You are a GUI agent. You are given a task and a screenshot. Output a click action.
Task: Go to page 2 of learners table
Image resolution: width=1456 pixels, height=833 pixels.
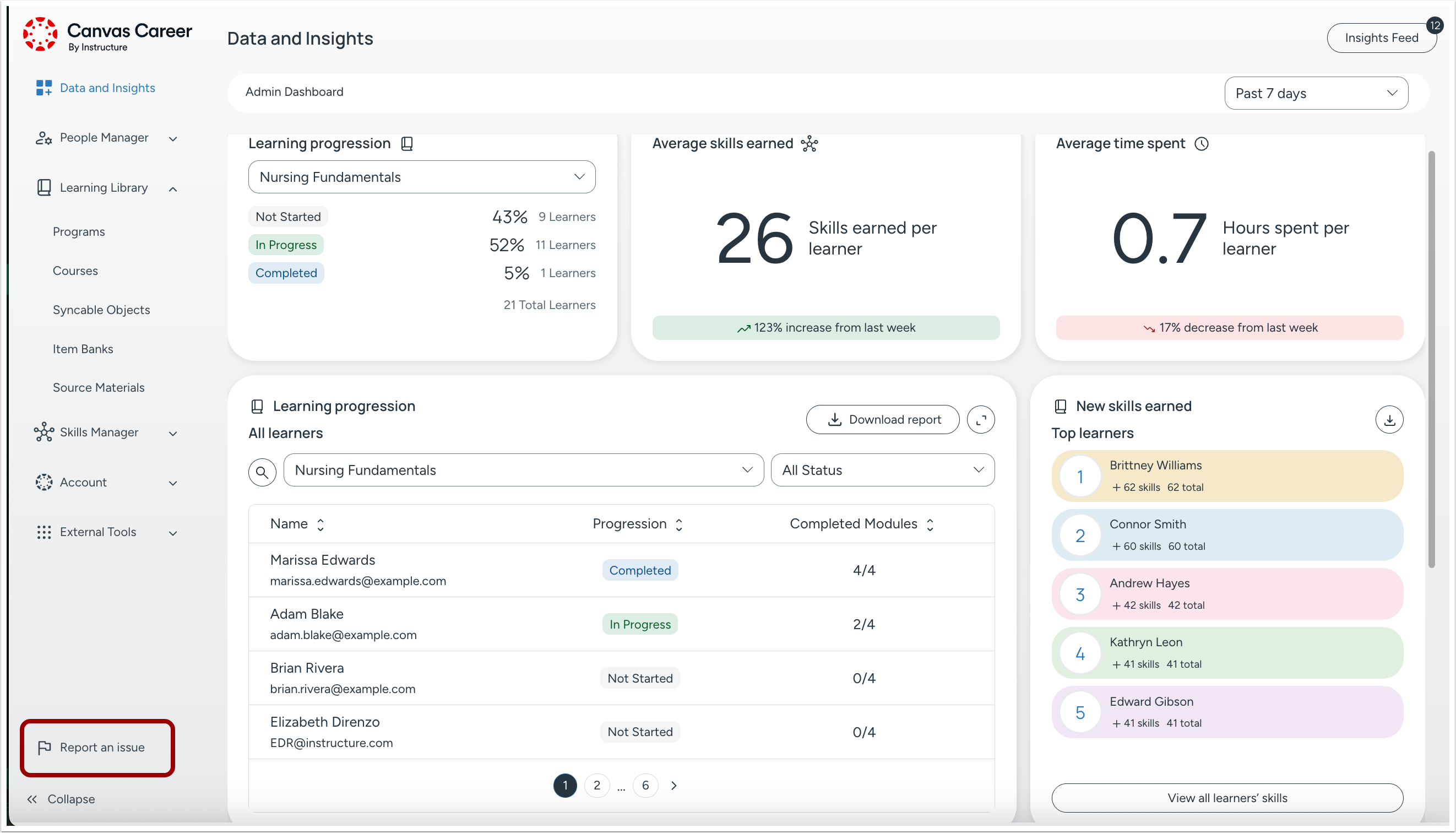point(596,786)
